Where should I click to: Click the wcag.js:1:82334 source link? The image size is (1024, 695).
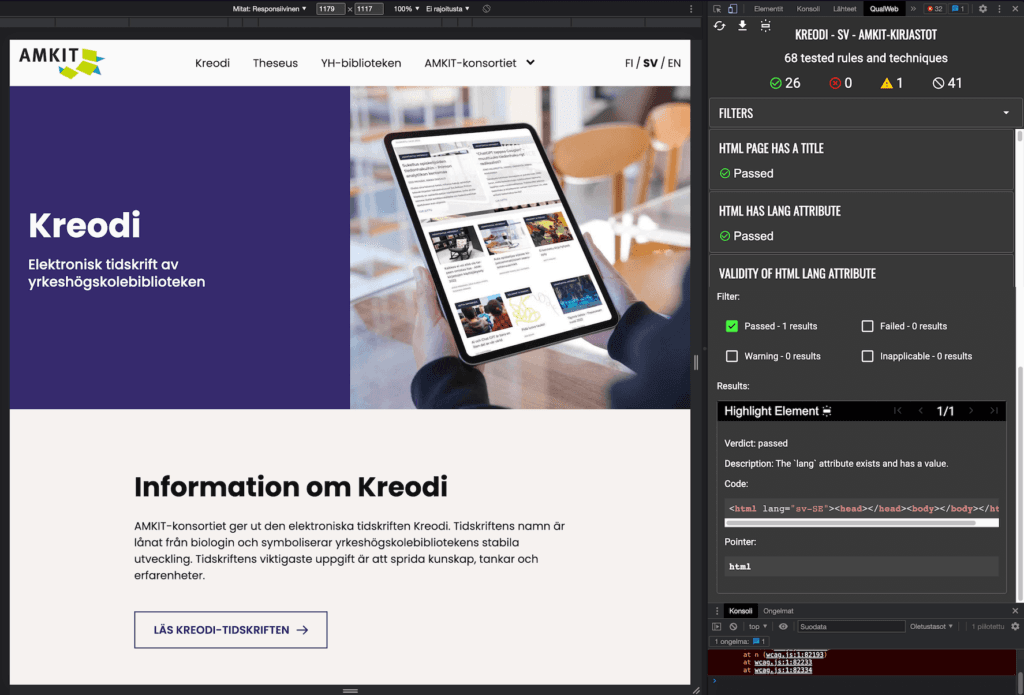coord(783,670)
